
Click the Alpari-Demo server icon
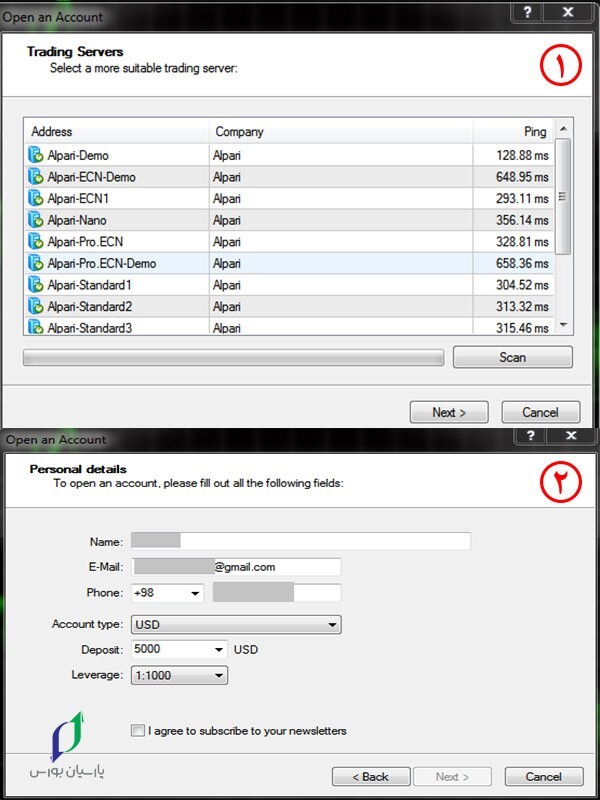point(36,155)
